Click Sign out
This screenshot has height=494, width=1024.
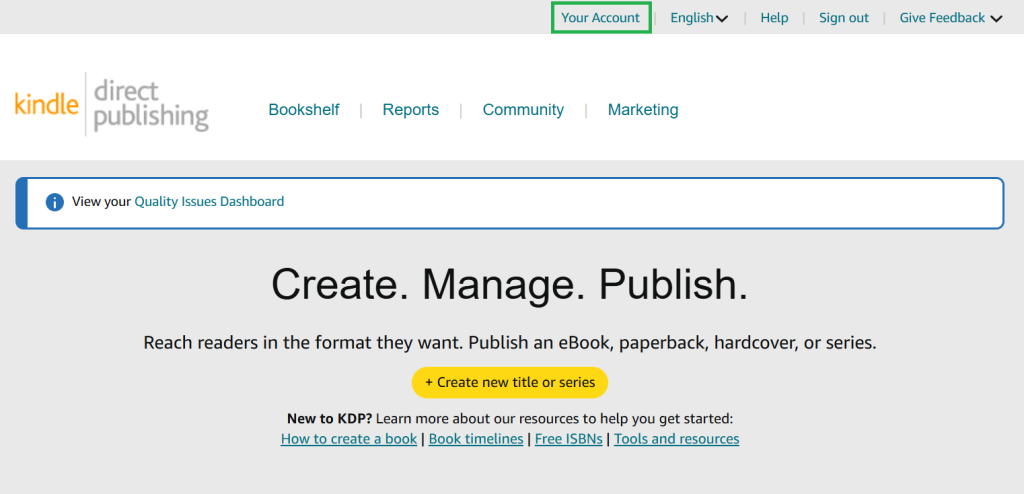point(844,18)
